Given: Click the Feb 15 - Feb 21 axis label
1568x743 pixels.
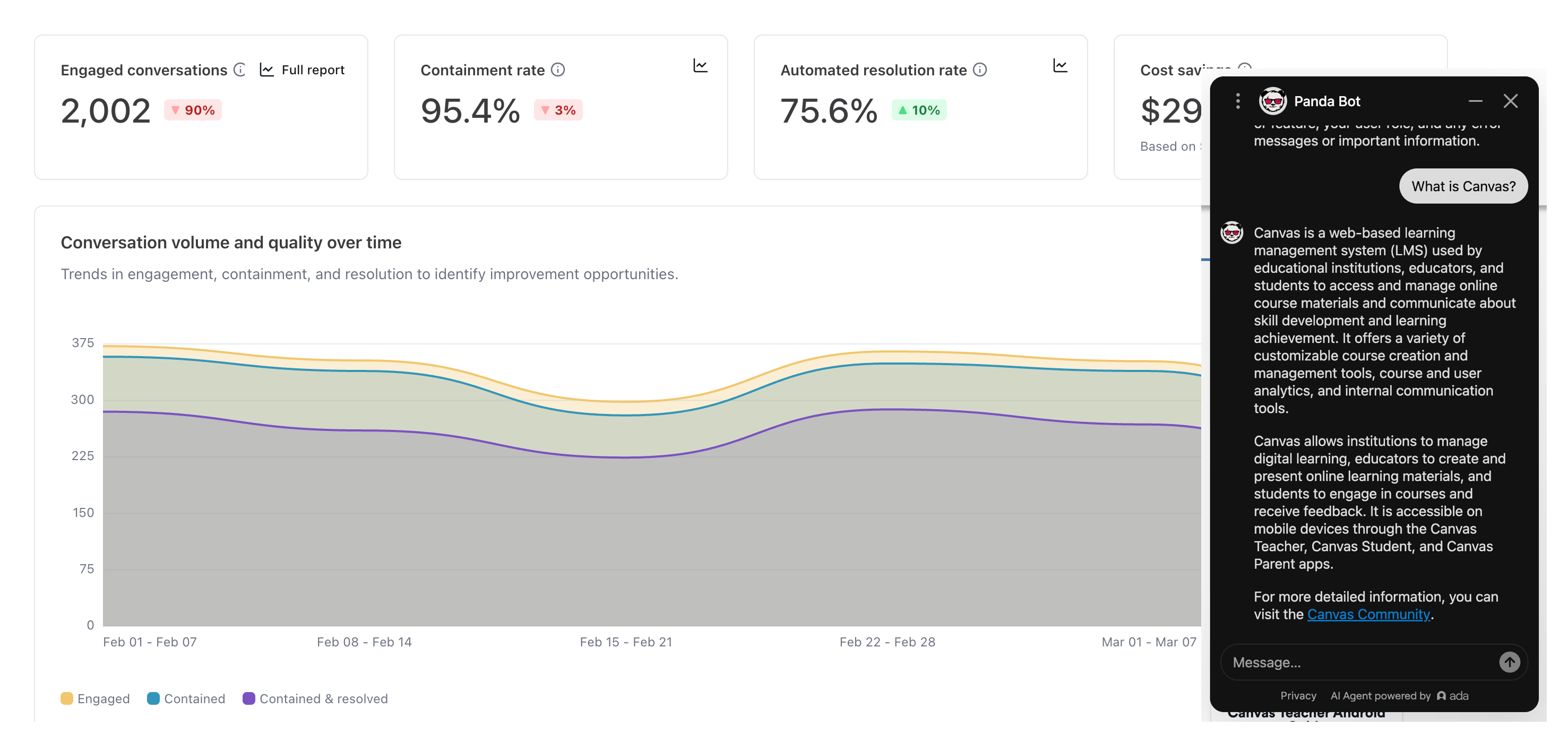Looking at the screenshot, I should [626, 642].
